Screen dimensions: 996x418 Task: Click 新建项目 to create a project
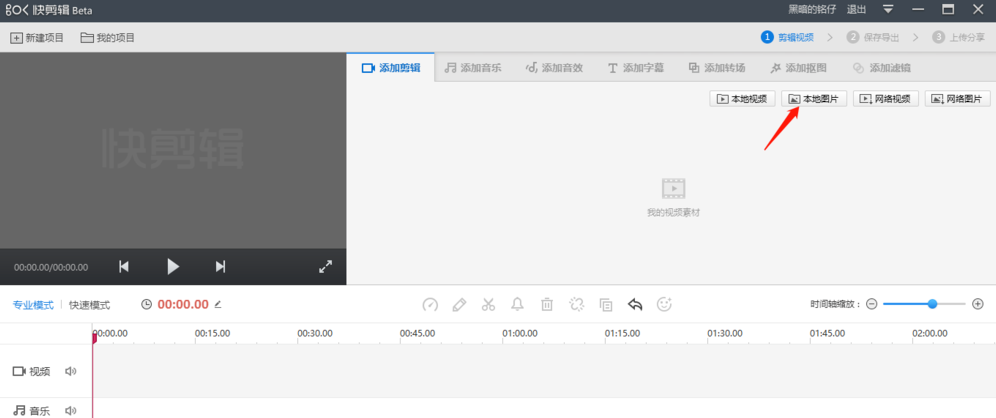point(37,37)
